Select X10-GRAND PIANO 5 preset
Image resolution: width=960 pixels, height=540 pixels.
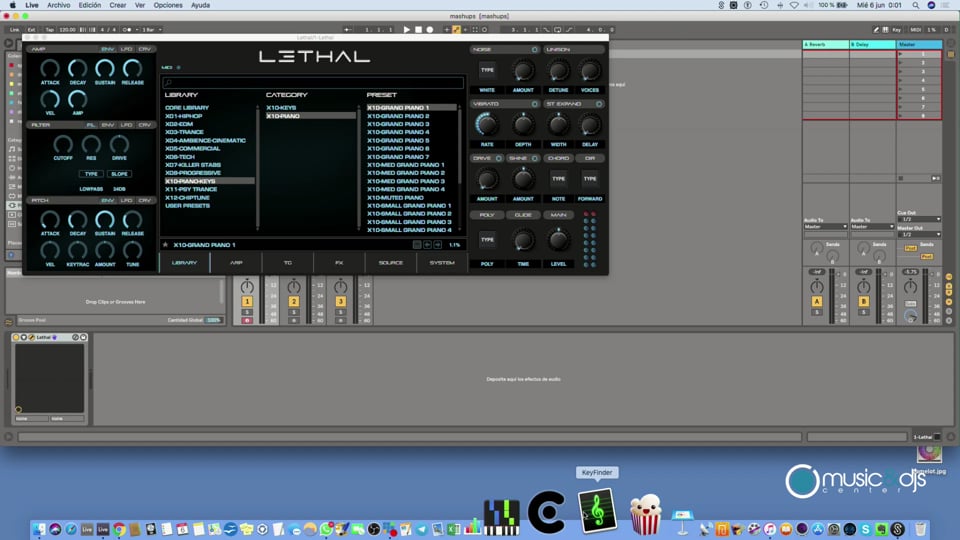pyautogui.click(x=398, y=140)
